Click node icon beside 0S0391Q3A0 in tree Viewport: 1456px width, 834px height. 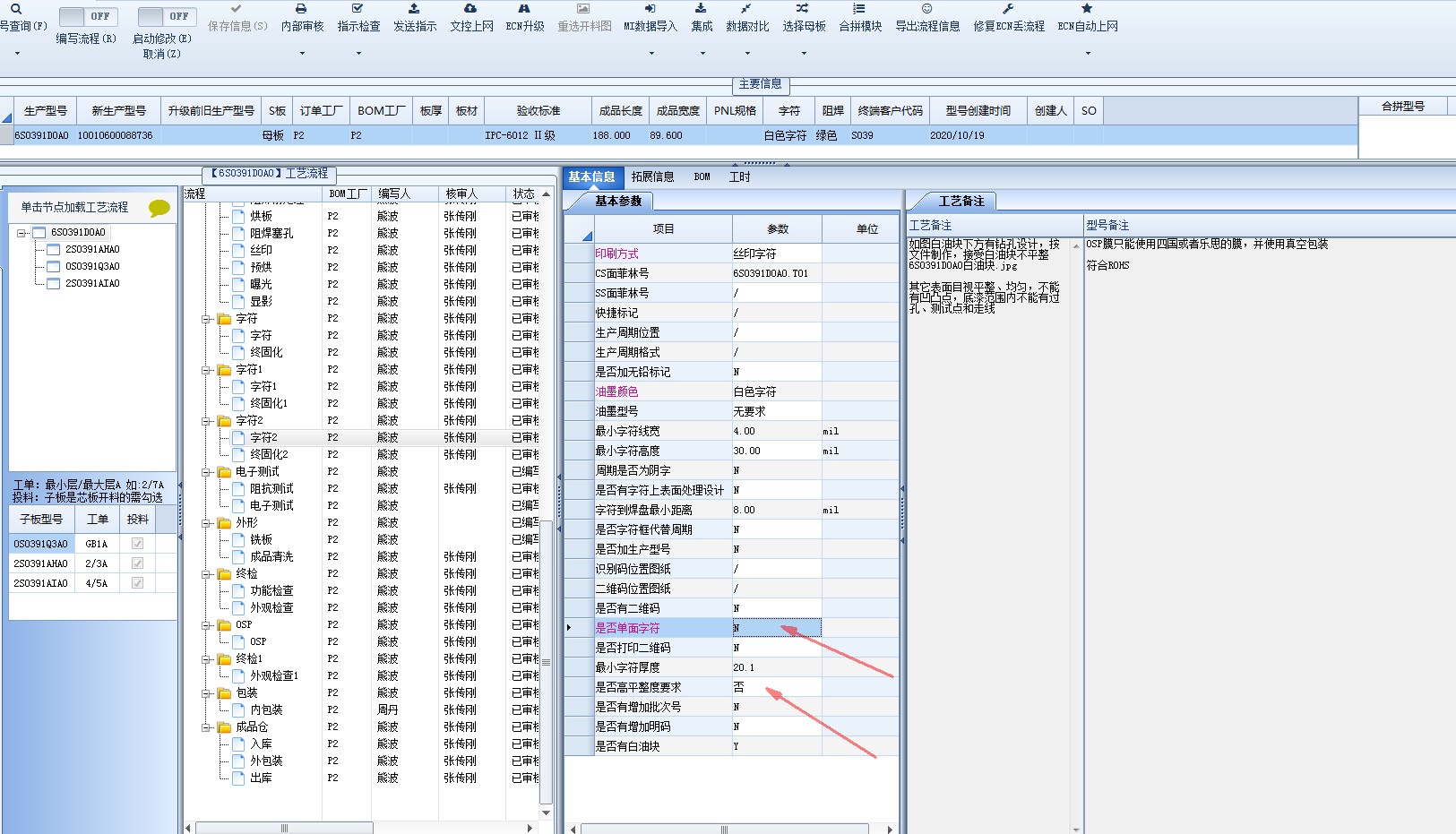point(54,266)
